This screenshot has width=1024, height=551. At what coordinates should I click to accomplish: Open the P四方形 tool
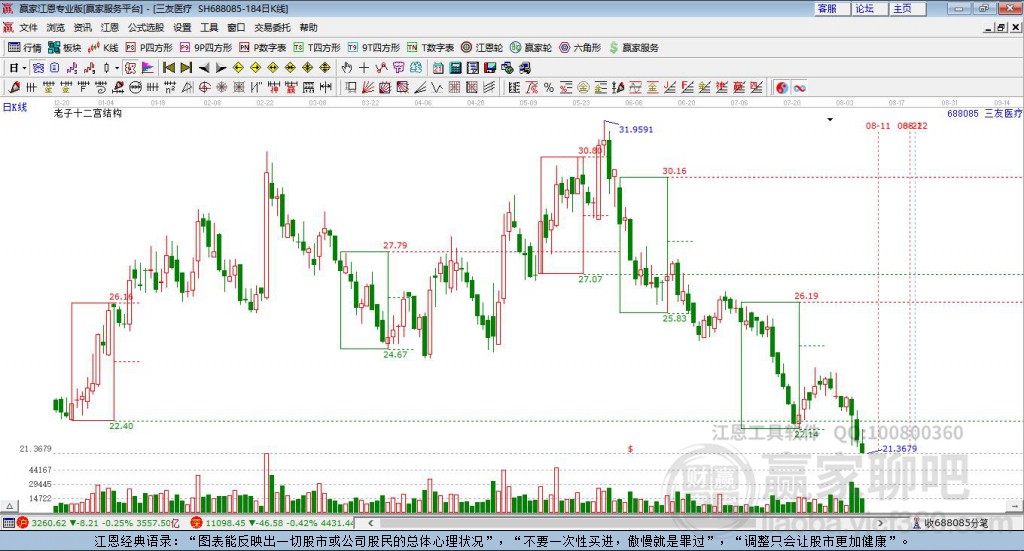pos(149,48)
